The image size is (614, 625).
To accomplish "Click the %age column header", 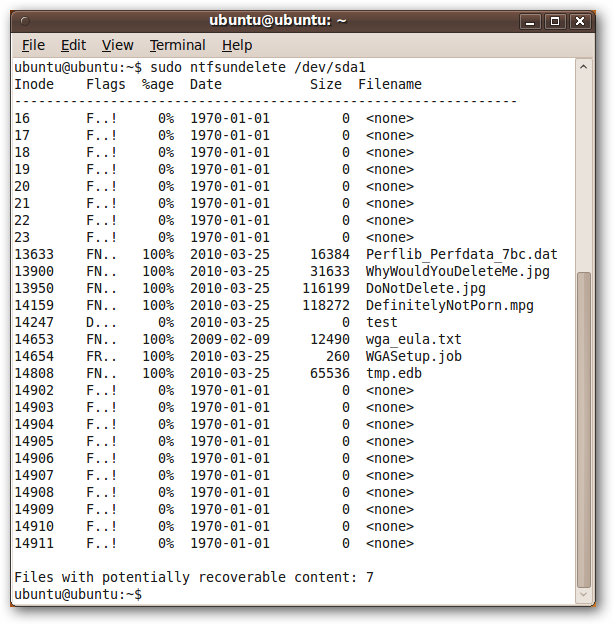I will click(x=158, y=85).
